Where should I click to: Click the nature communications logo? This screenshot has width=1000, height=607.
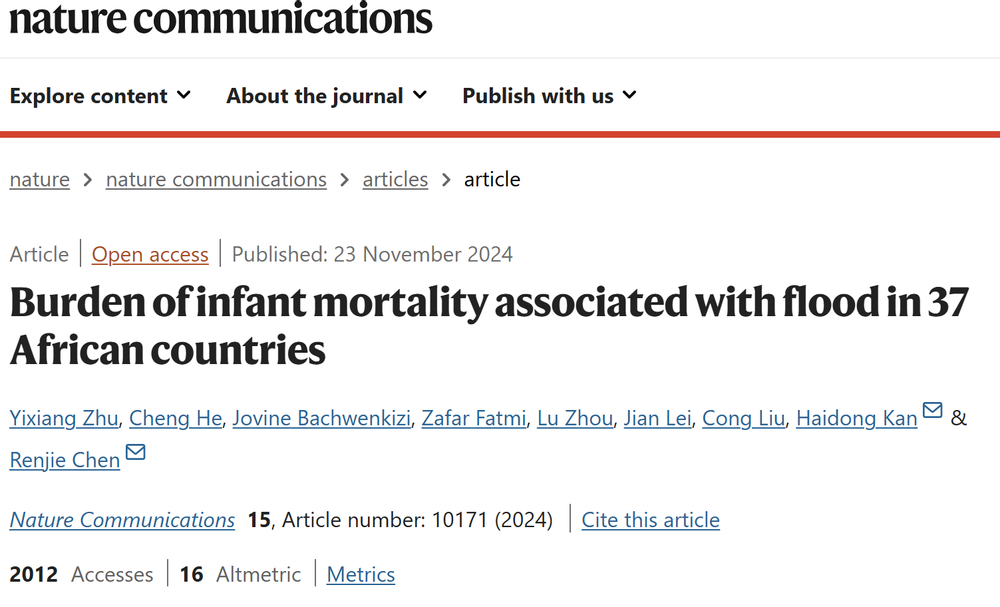(x=221, y=18)
